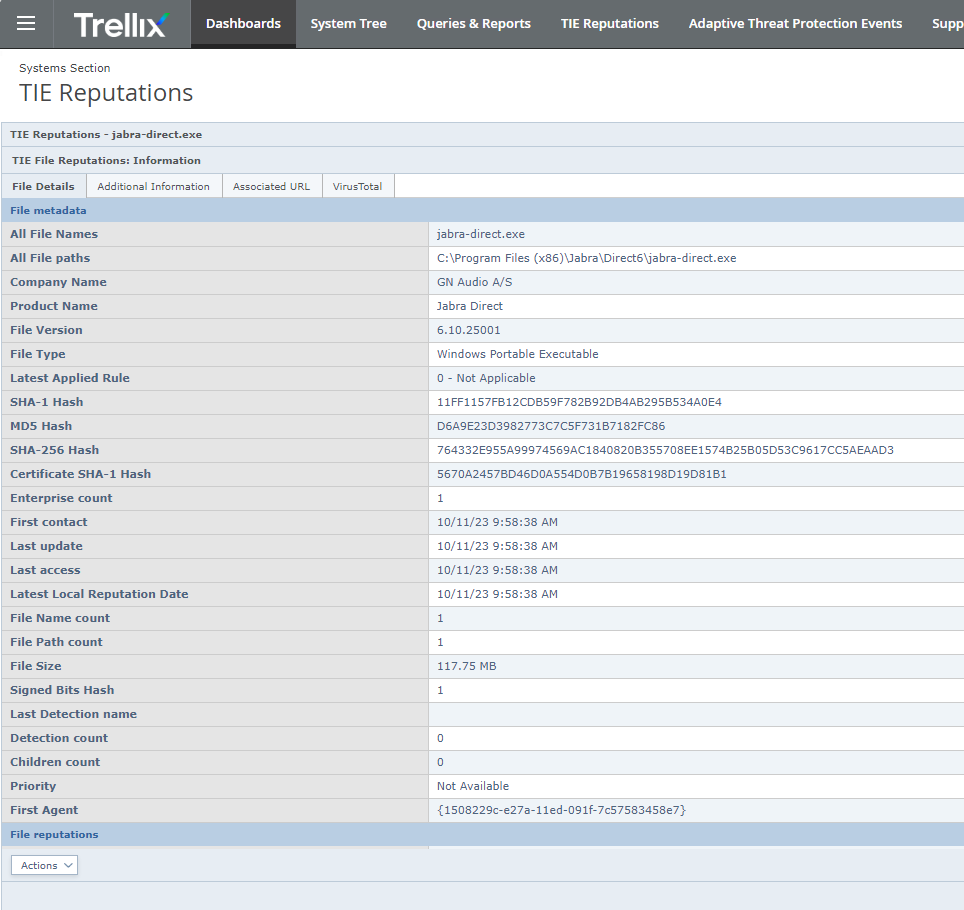Screen dimensions: 964x910
Task: Click the Trellix logo
Action: tap(121, 25)
